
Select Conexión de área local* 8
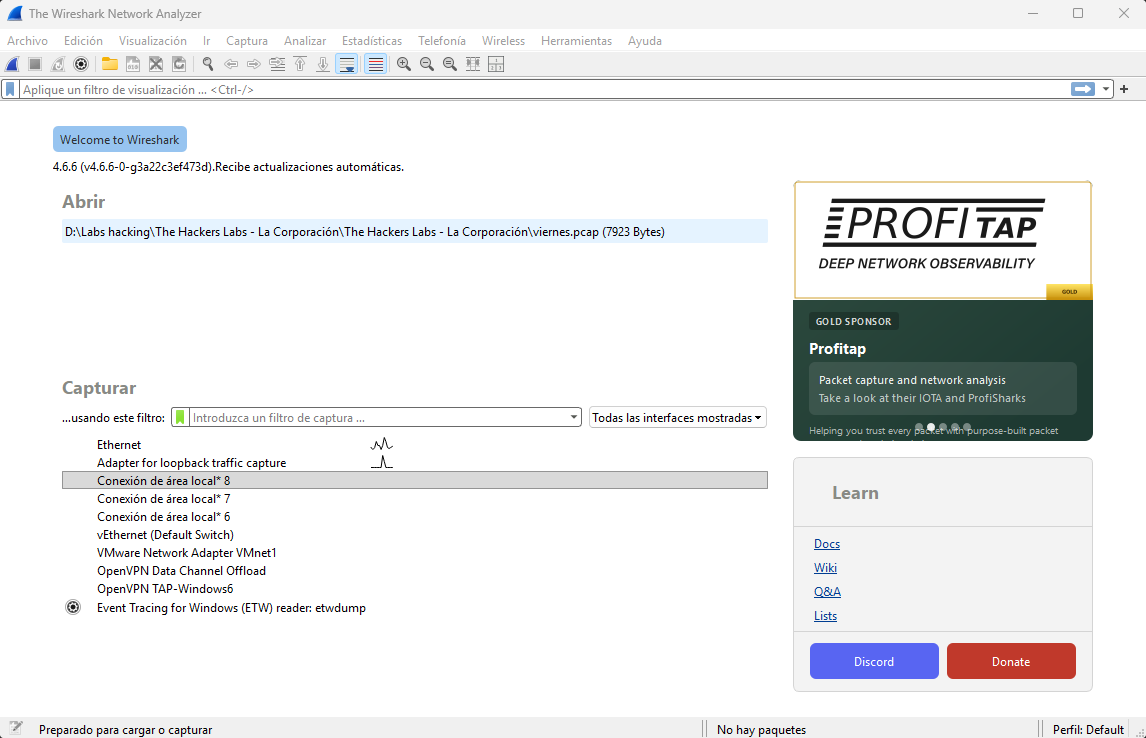(414, 480)
